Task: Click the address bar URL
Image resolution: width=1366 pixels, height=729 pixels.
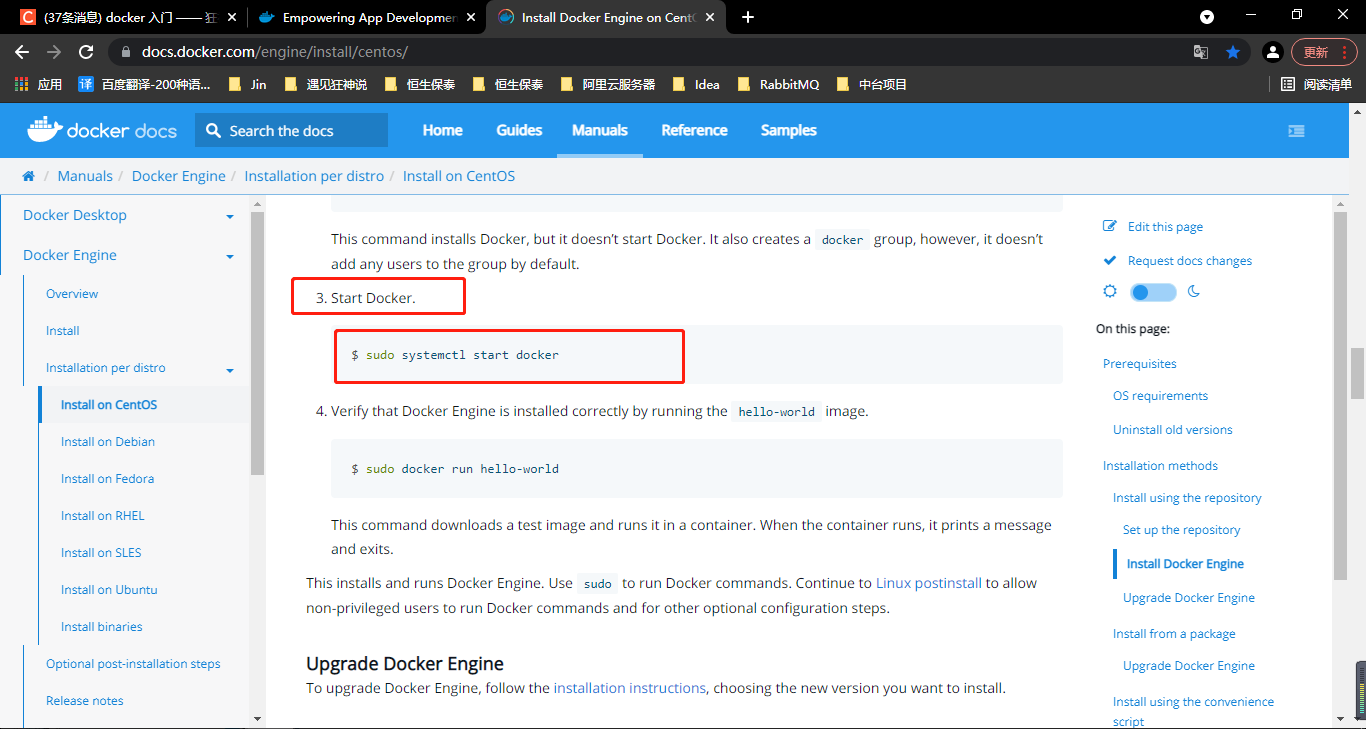Action: pyautogui.click(x=275, y=52)
